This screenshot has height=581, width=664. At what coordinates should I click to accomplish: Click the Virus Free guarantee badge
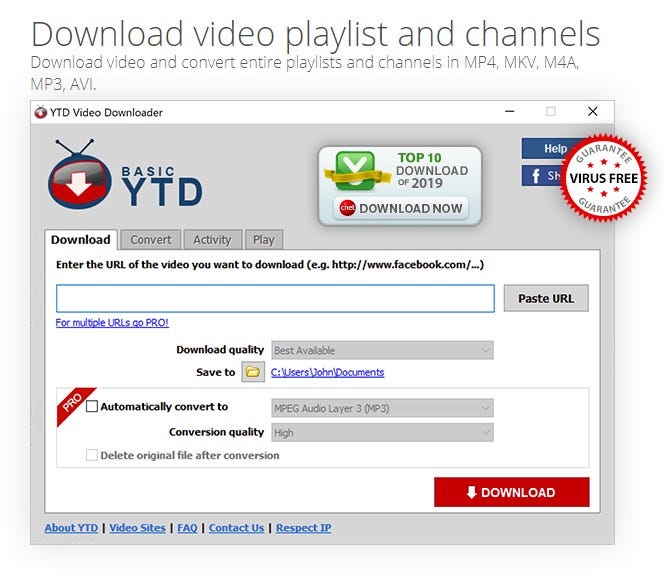tap(603, 178)
